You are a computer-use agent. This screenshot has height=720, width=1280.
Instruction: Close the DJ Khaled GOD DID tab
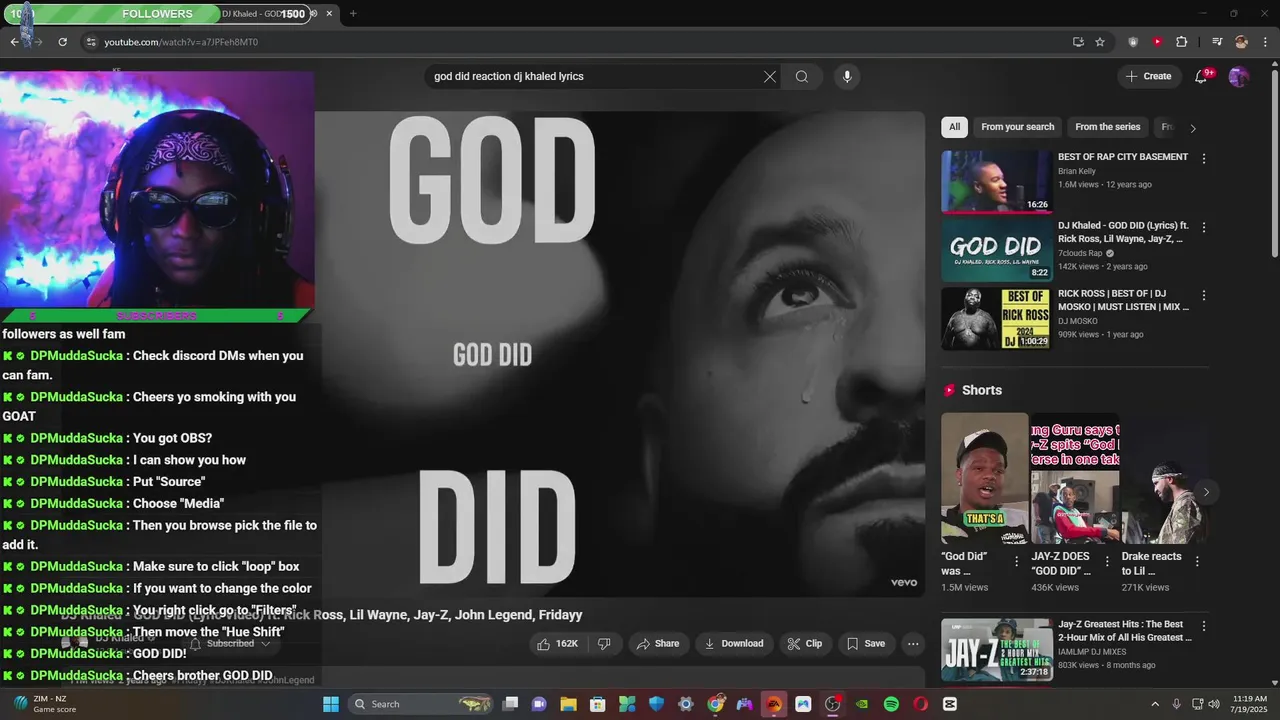[x=329, y=14]
